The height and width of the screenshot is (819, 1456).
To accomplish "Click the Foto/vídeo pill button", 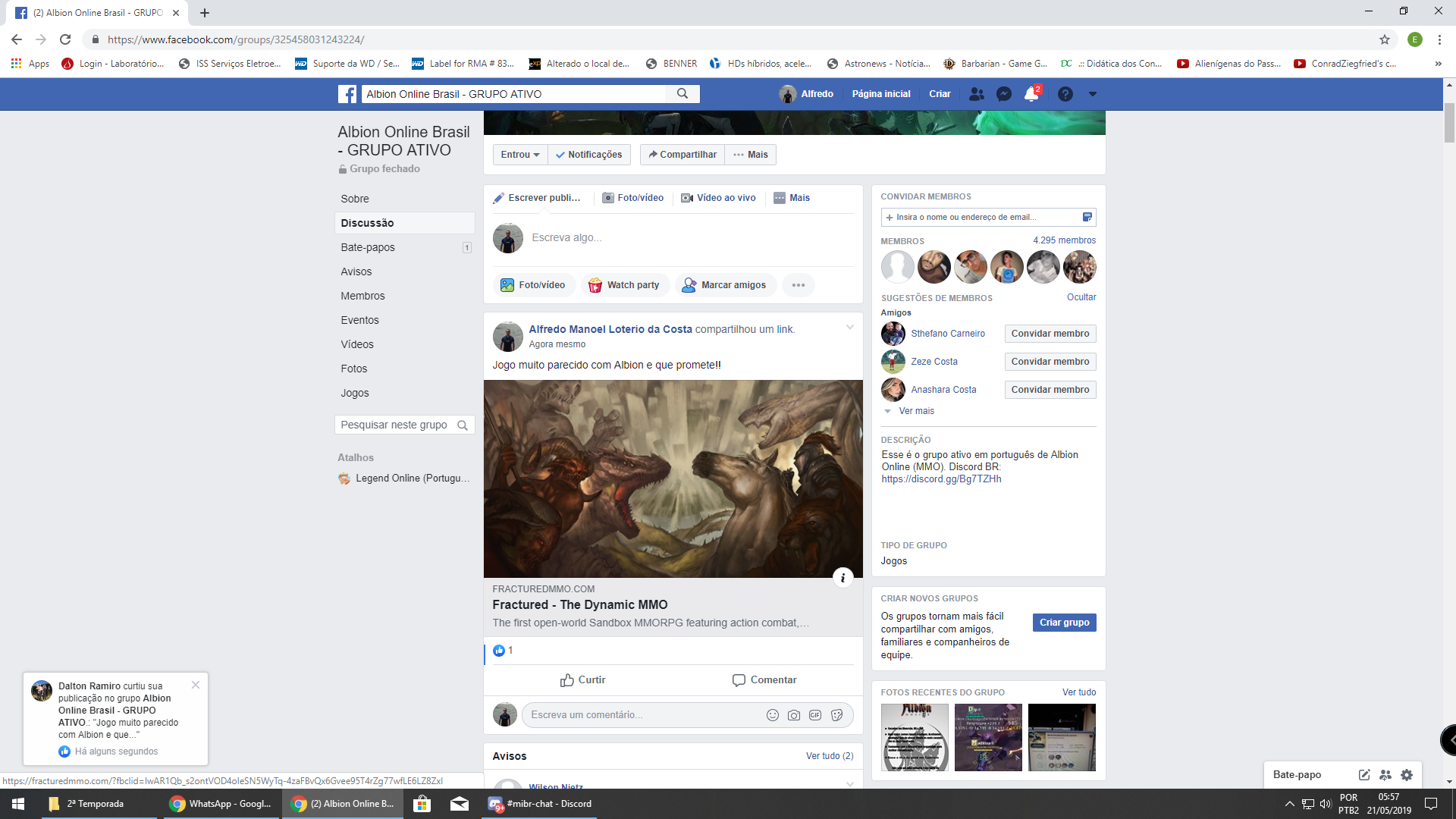I will tap(533, 285).
